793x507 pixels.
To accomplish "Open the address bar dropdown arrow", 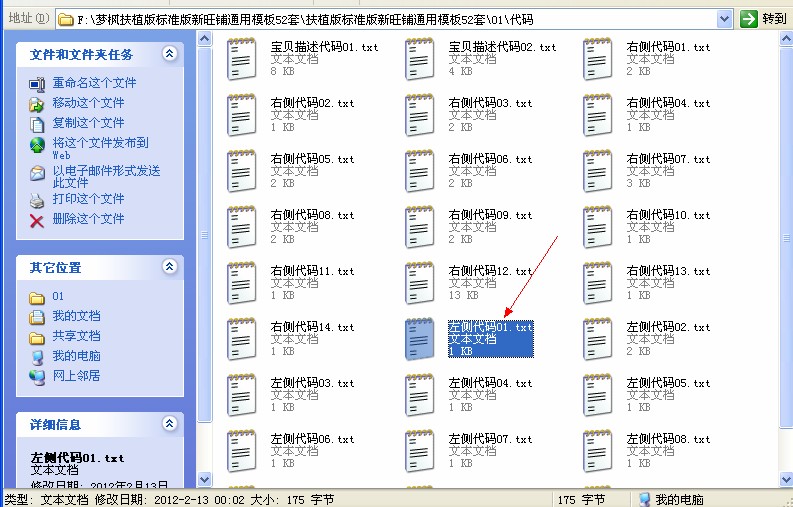I will [725, 20].
